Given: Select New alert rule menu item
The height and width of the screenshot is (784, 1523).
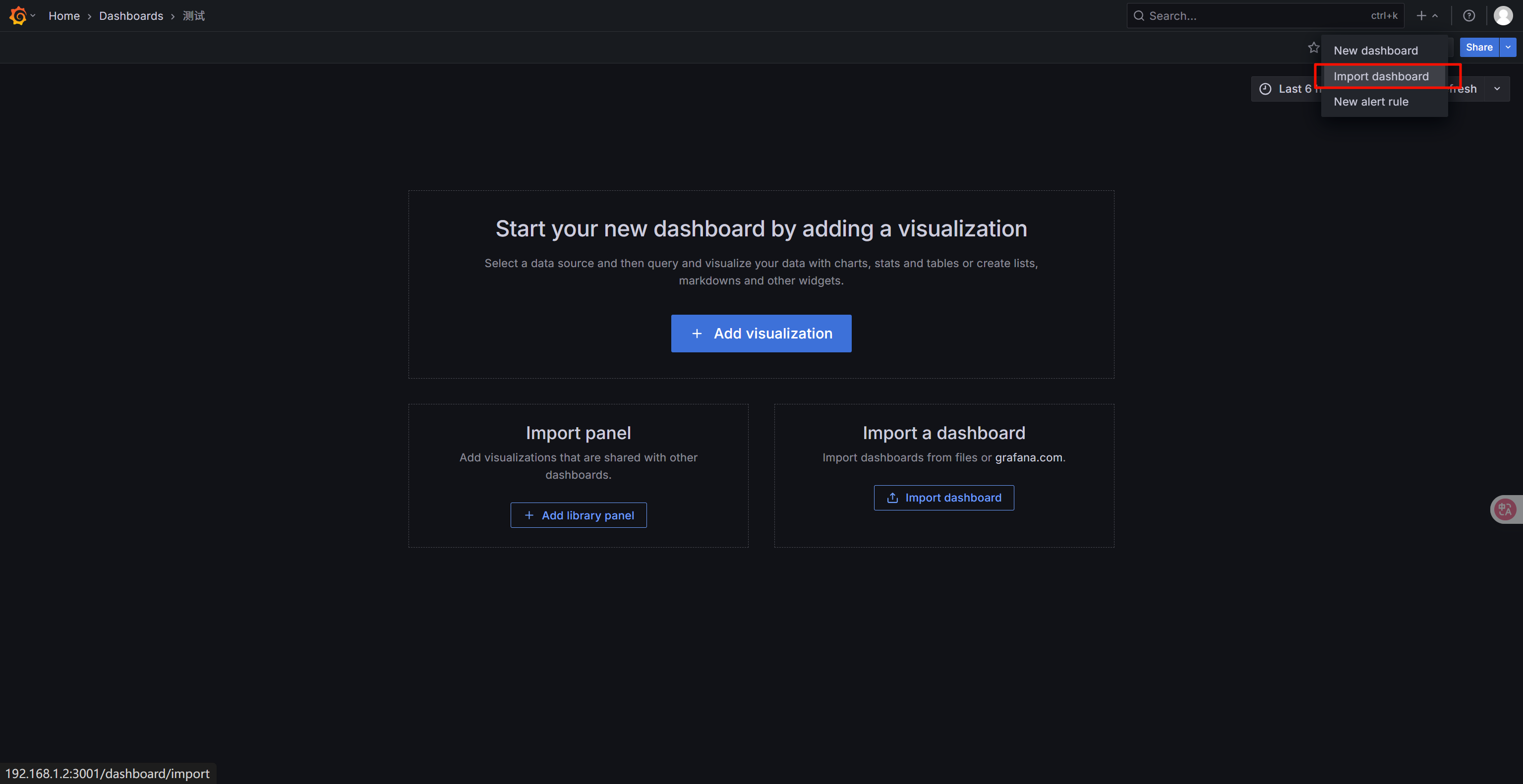Looking at the screenshot, I should tap(1370, 102).
